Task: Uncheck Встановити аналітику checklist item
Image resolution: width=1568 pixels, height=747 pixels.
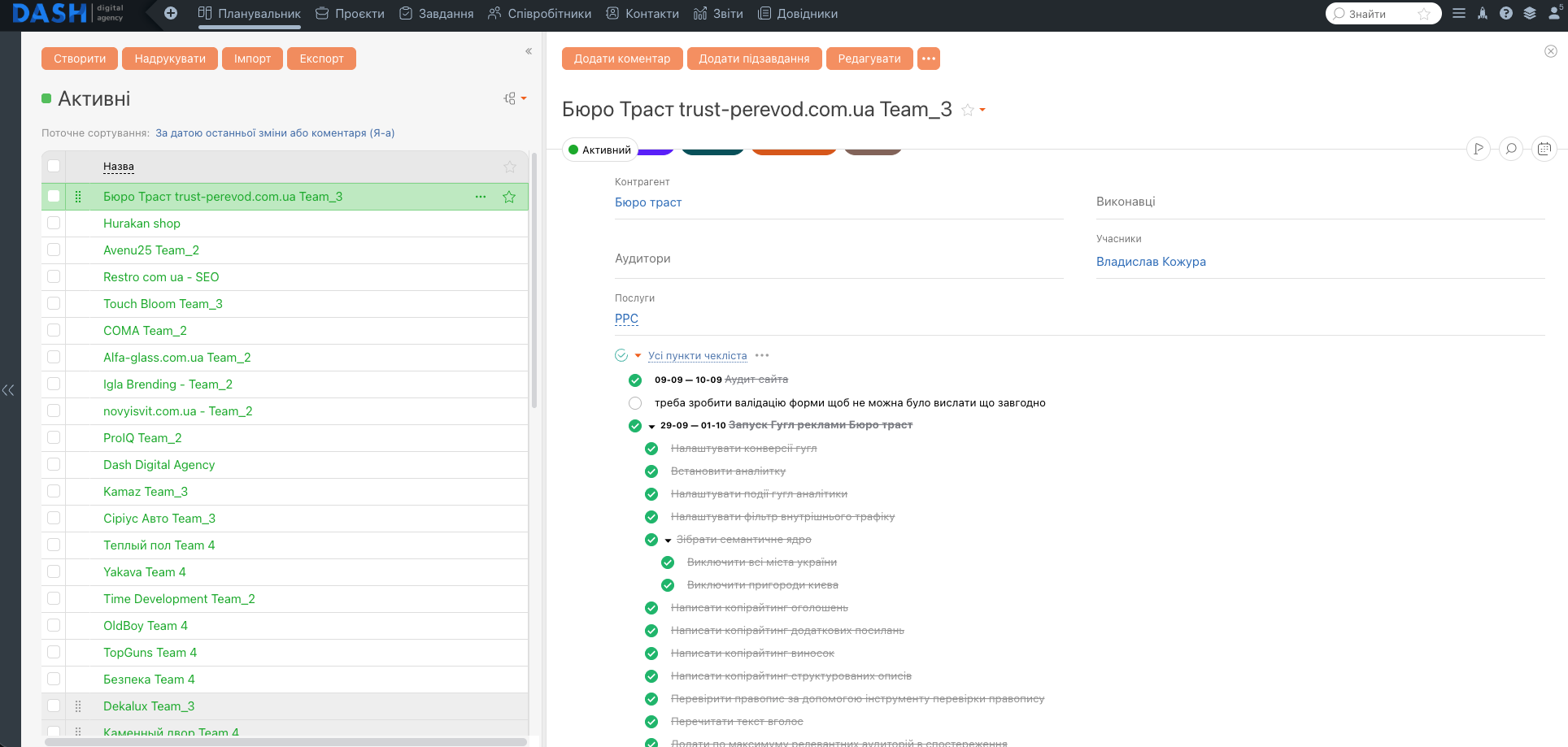Action: click(651, 471)
